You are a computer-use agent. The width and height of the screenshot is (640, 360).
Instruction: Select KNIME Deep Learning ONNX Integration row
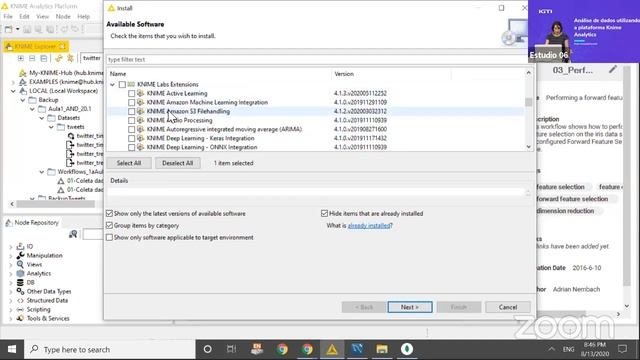(x=315, y=147)
